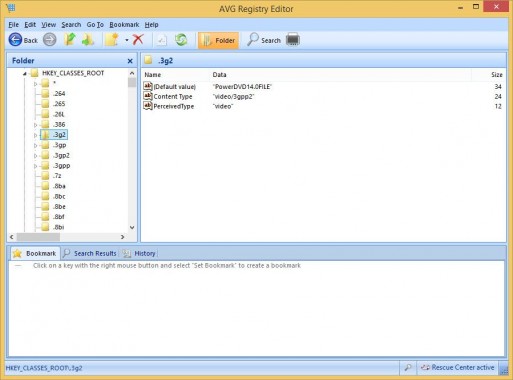Select the .8bi key in tree
Viewport: 513px width, 380px height.
coord(59,227)
